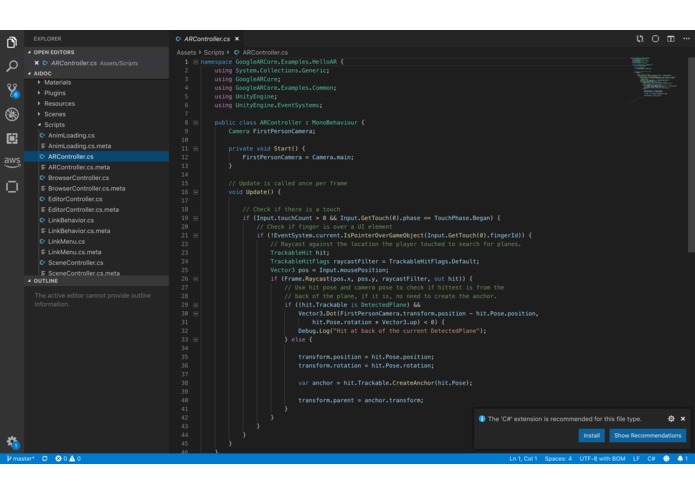Synchronize changes with status bar sync icon

coord(45,459)
